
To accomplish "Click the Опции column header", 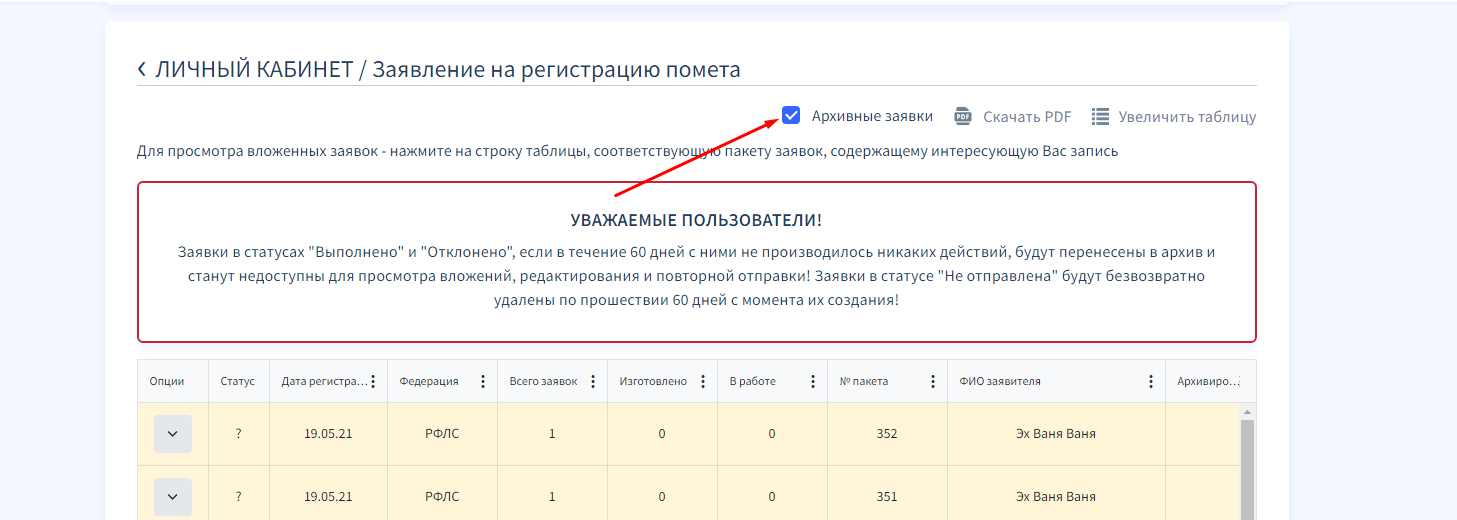I will (x=167, y=381).
